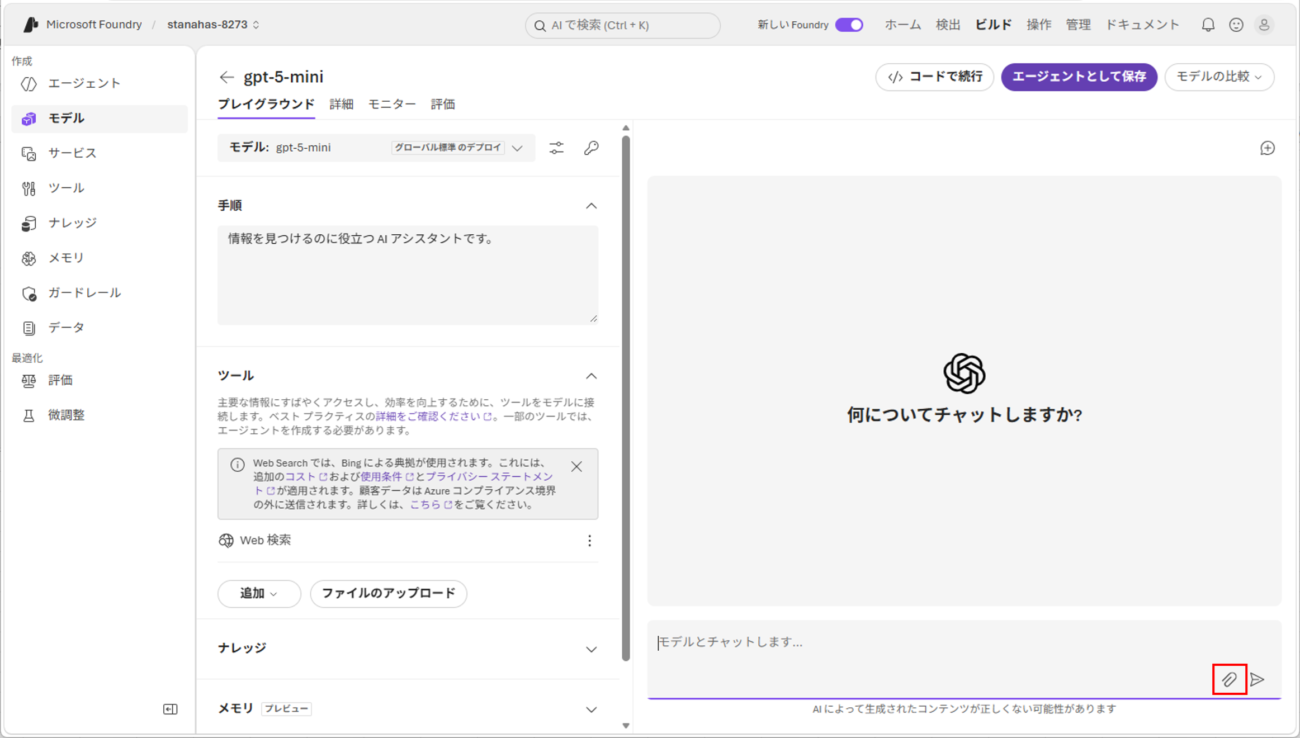Go back using the arrow beside gpt-5-mini
Viewport: 1300px width, 738px height.
pyautogui.click(x=227, y=77)
